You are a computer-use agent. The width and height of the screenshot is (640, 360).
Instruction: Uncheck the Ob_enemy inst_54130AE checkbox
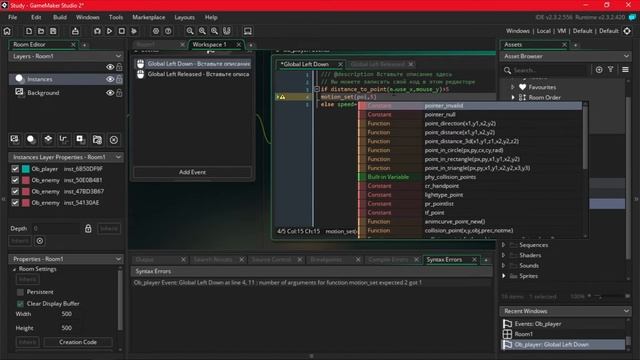(x=15, y=203)
